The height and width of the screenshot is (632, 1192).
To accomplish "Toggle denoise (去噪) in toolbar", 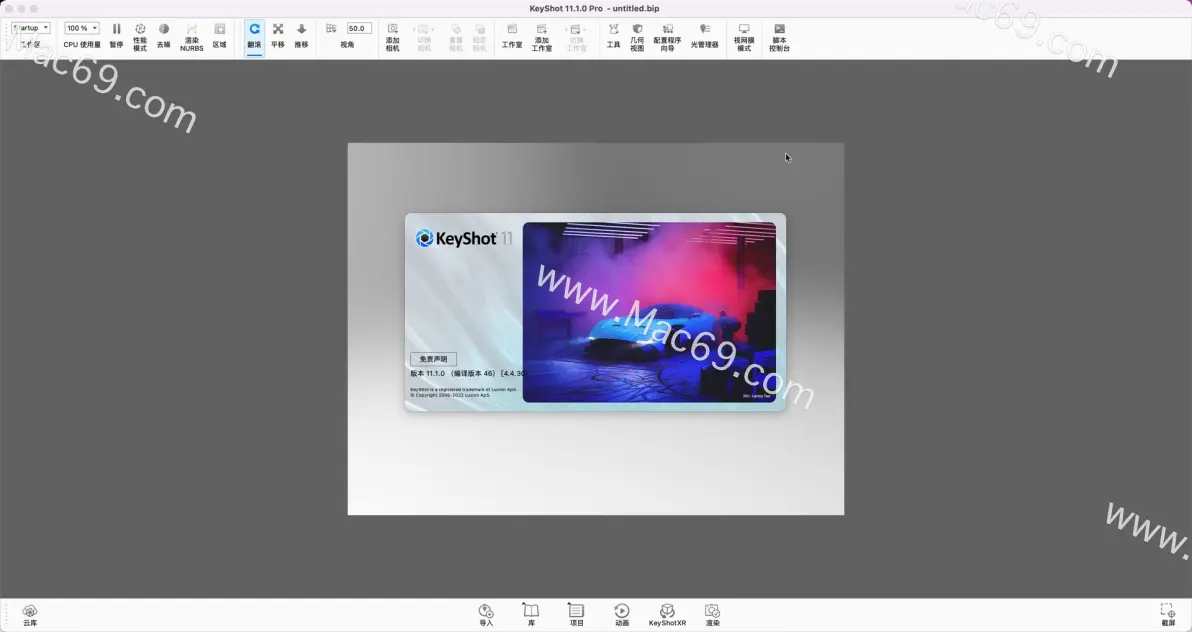I will (x=163, y=36).
